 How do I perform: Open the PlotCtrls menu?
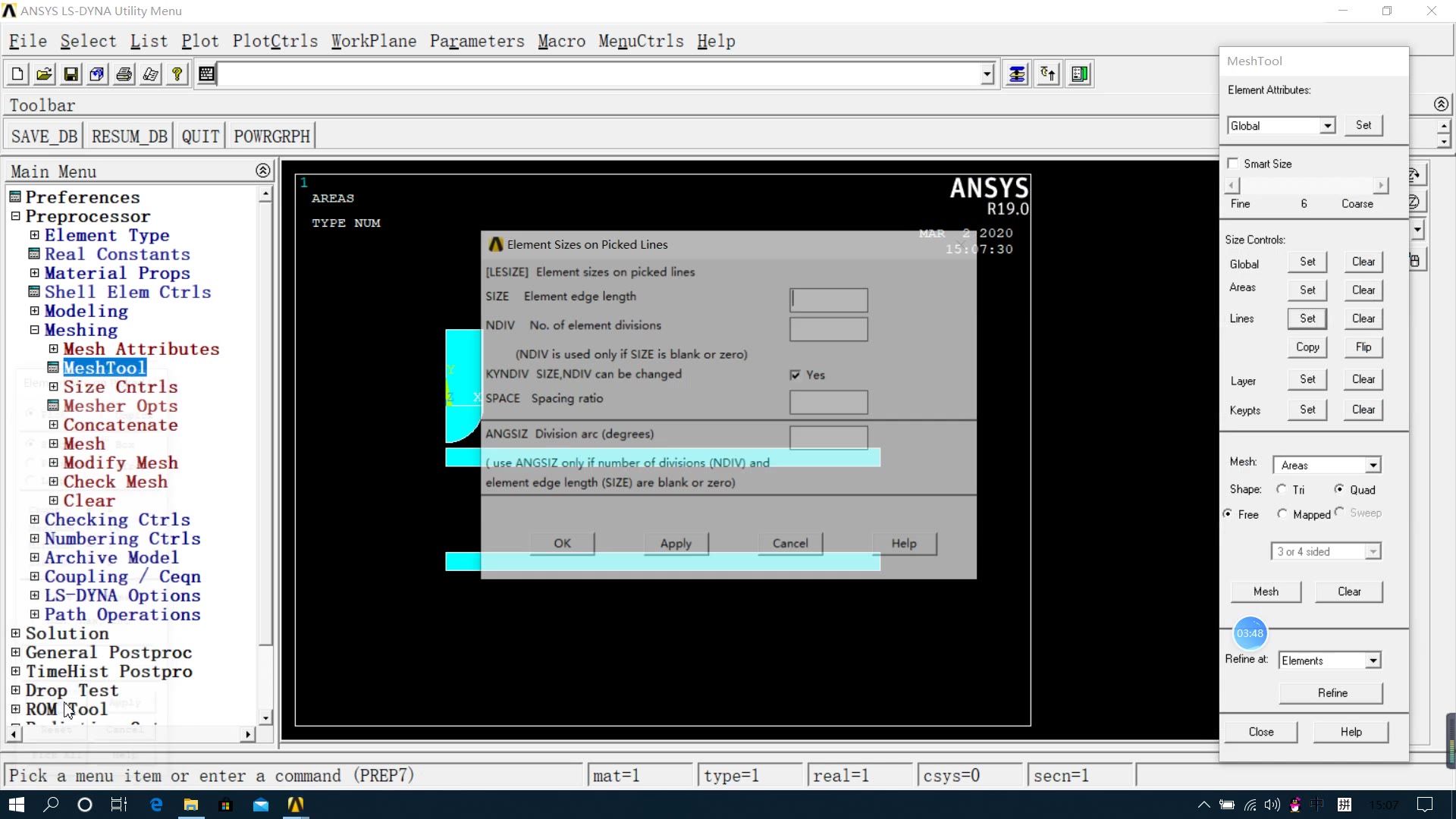(275, 41)
